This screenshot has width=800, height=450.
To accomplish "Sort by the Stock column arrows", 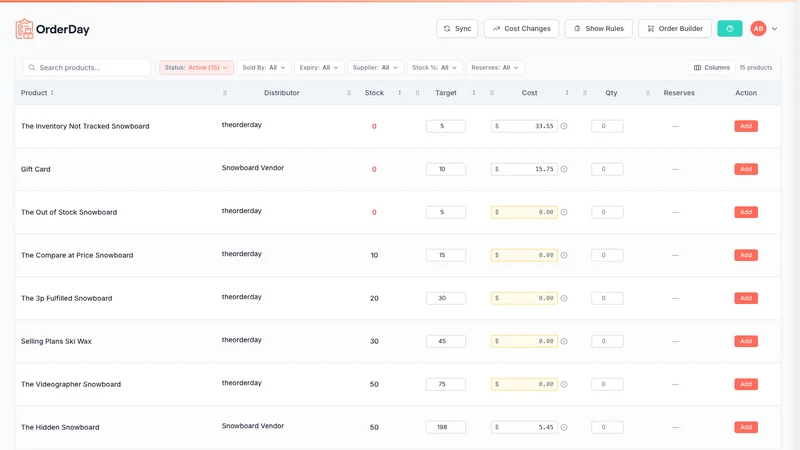I will click(399, 93).
